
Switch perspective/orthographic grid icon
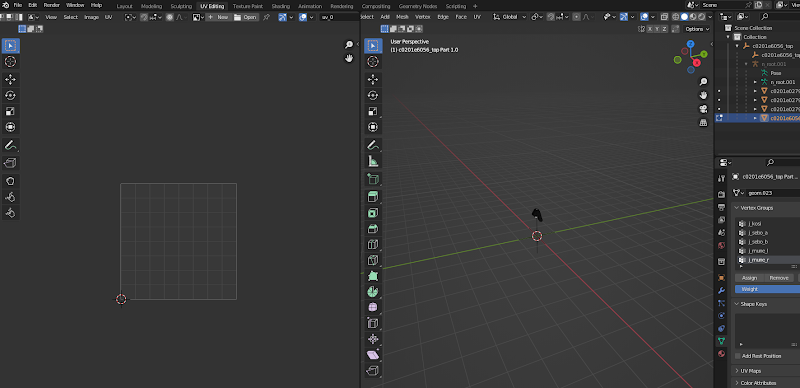pyautogui.click(x=704, y=123)
